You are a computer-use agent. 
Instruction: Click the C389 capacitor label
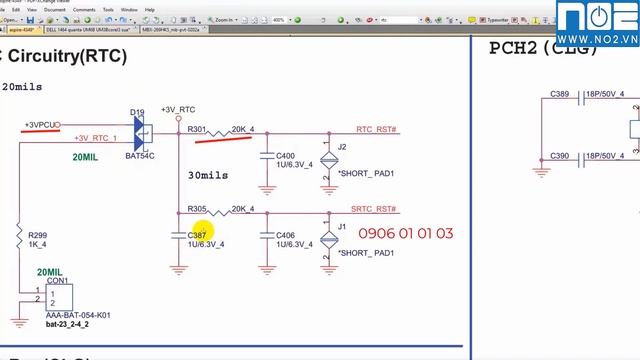[560, 94]
